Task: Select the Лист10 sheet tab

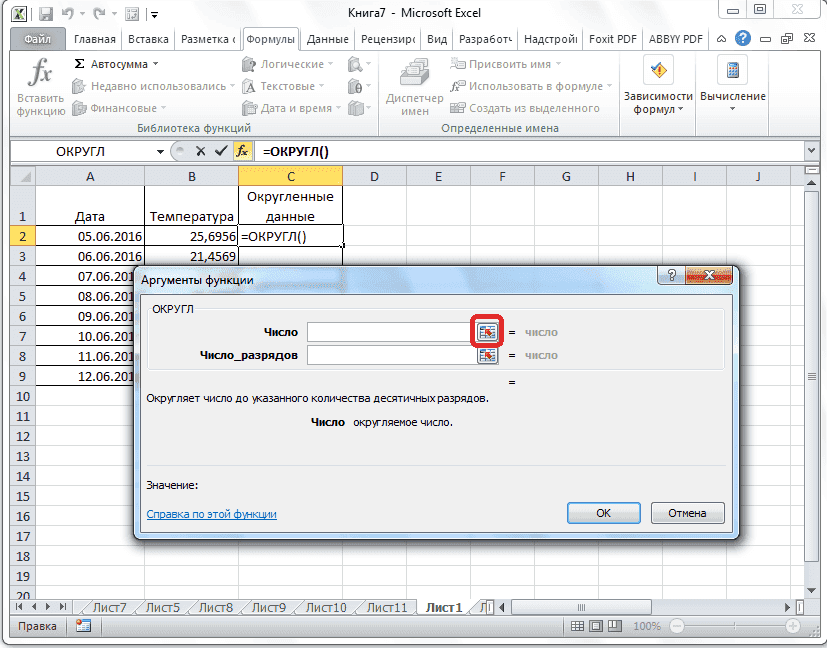Action: 324,606
